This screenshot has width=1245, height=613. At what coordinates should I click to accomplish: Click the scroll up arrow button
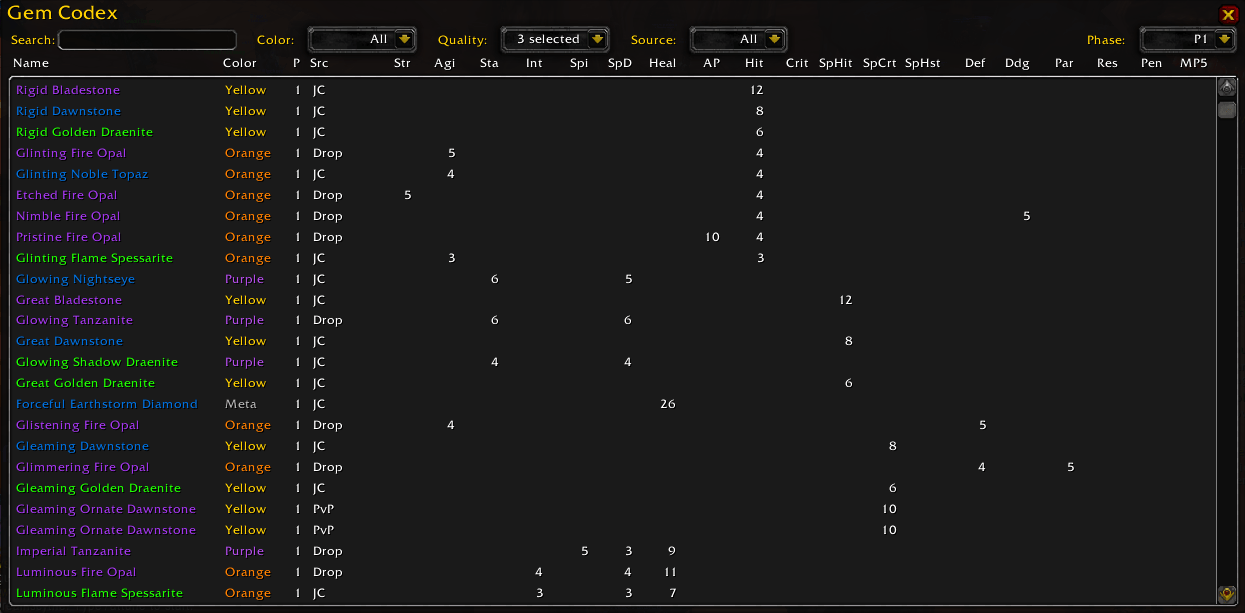click(1227, 87)
